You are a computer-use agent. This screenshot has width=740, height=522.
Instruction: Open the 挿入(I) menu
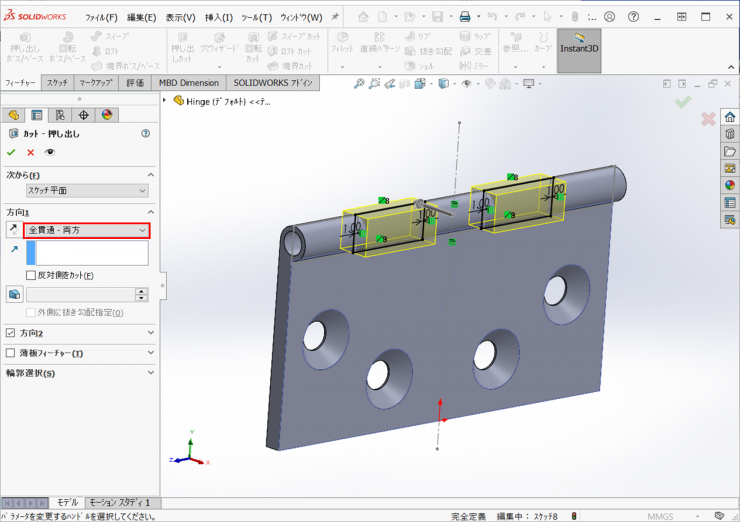219,17
